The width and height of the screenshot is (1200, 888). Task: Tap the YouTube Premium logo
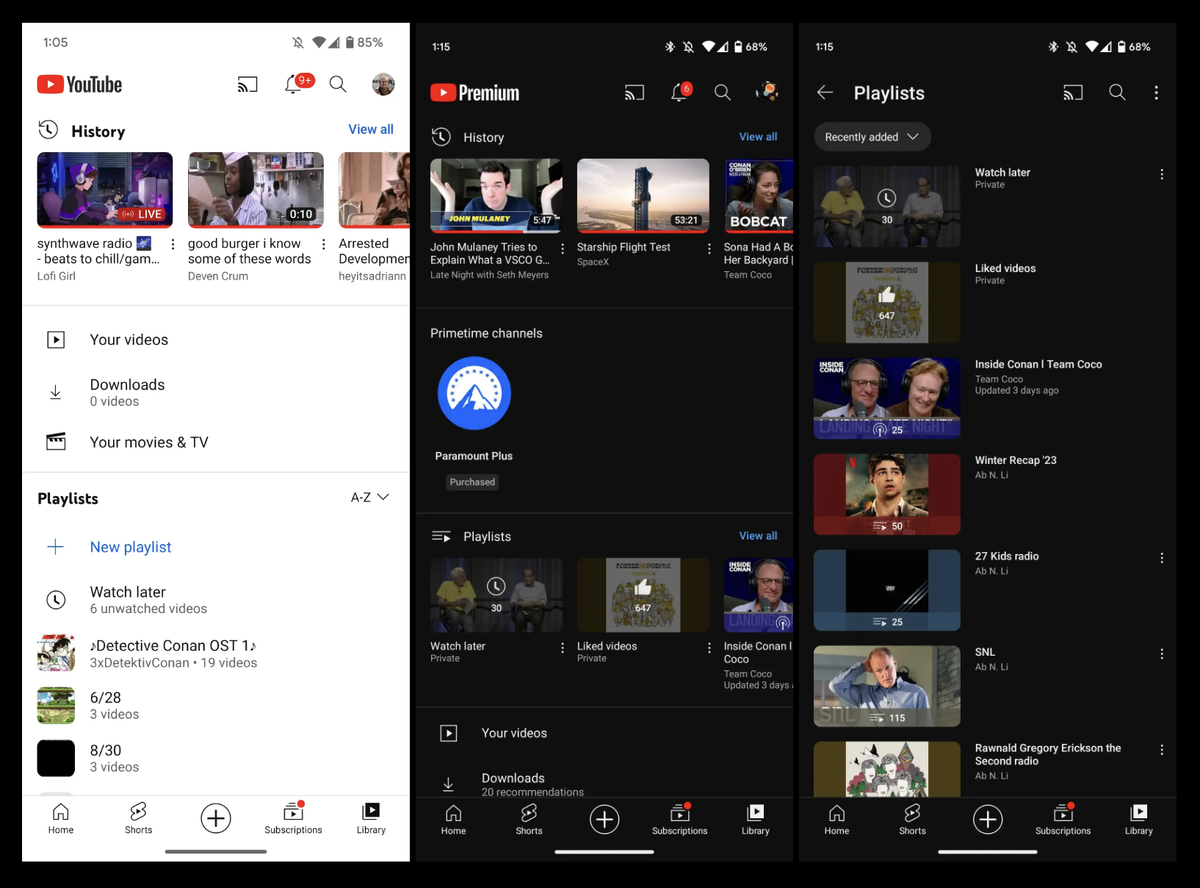[475, 93]
